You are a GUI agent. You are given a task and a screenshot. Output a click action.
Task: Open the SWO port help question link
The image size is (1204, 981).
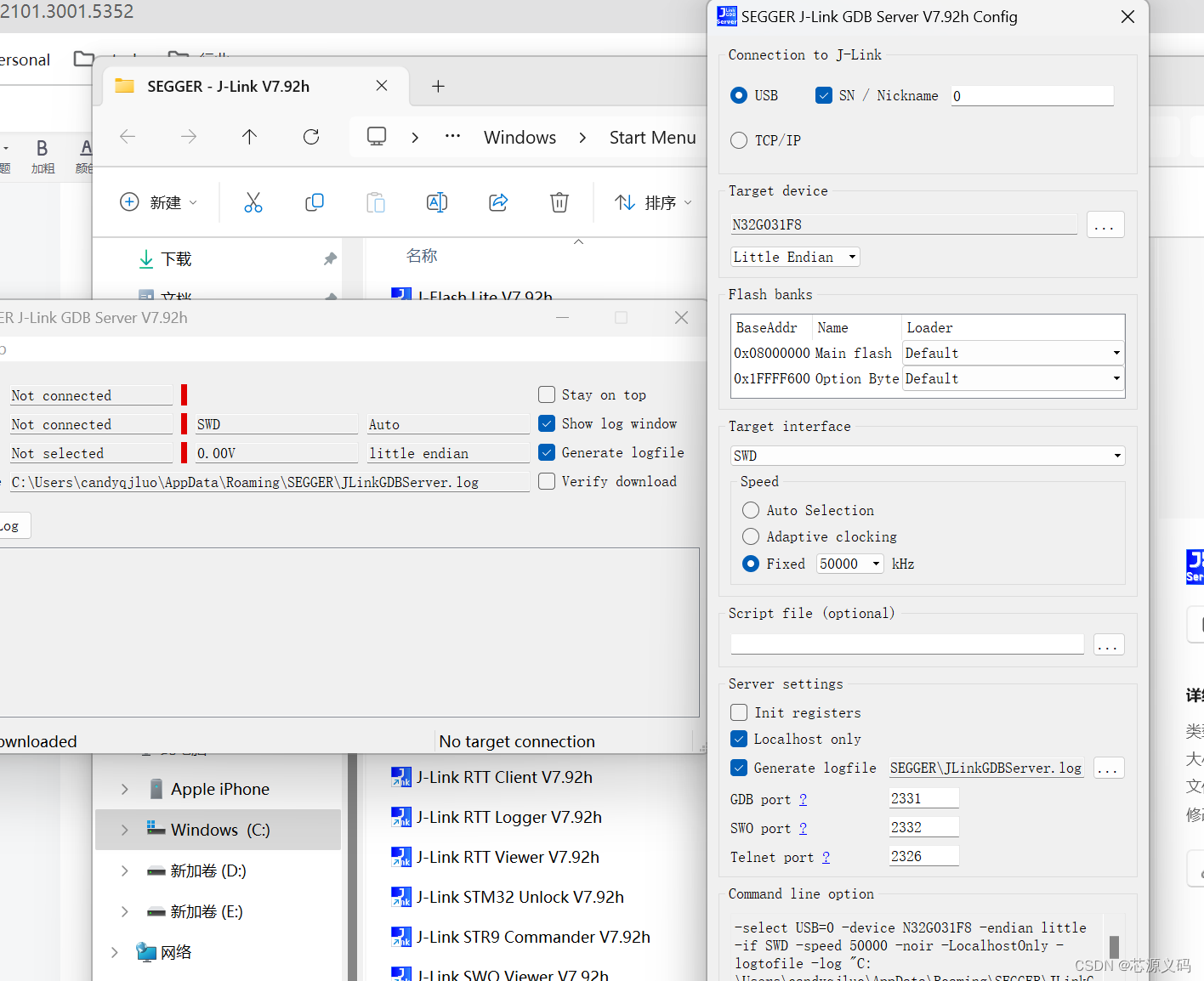(803, 828)
